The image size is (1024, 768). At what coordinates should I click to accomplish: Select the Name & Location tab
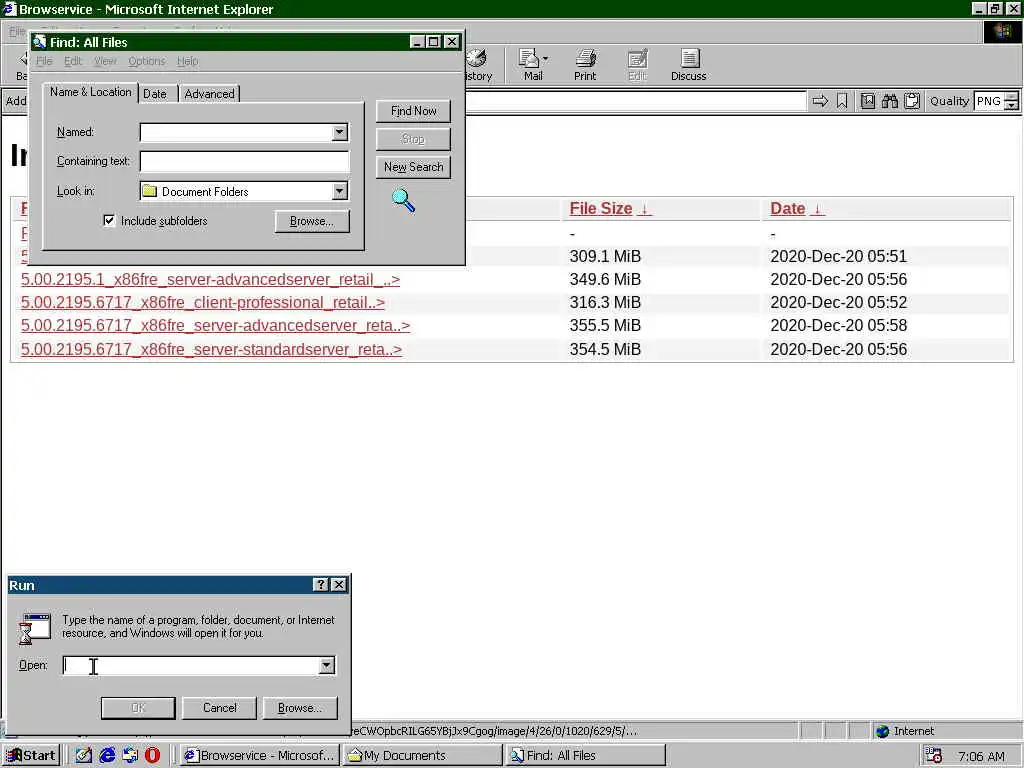[x=91, y=92]
